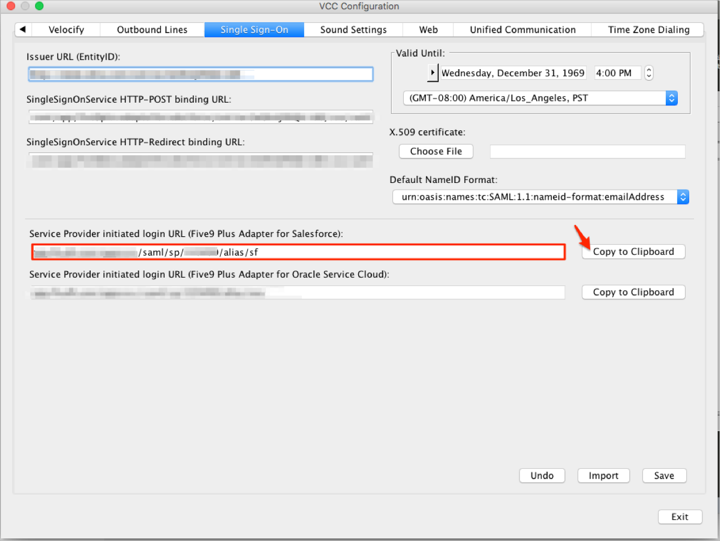Viewport: 720px width, 541px height.
Task: Open the Unified Communication tab
Action: (x=522, y=30)
